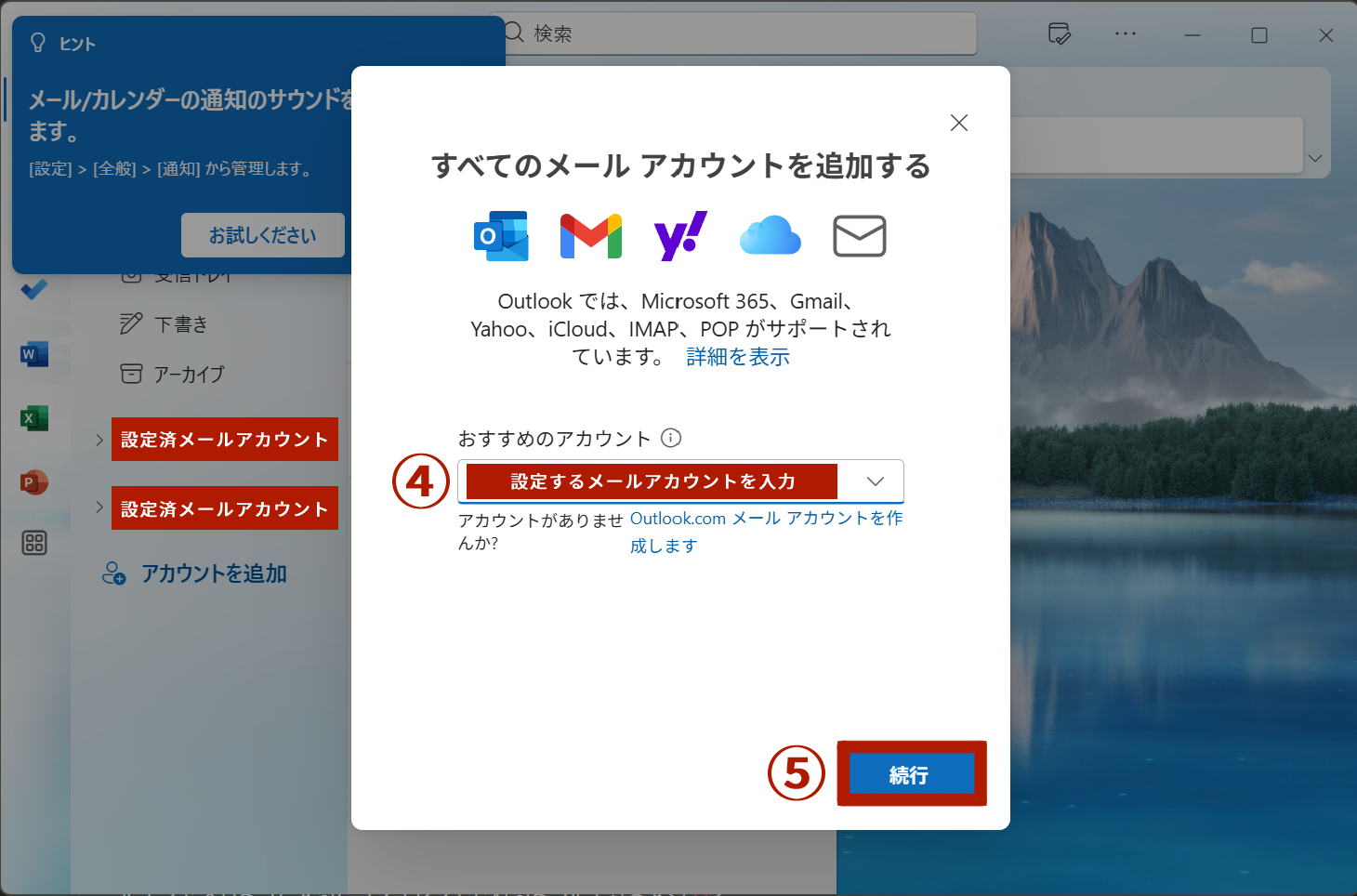
Task: Select the IMAP/POP envelope provider icon
Action: [x=859, y=235]
